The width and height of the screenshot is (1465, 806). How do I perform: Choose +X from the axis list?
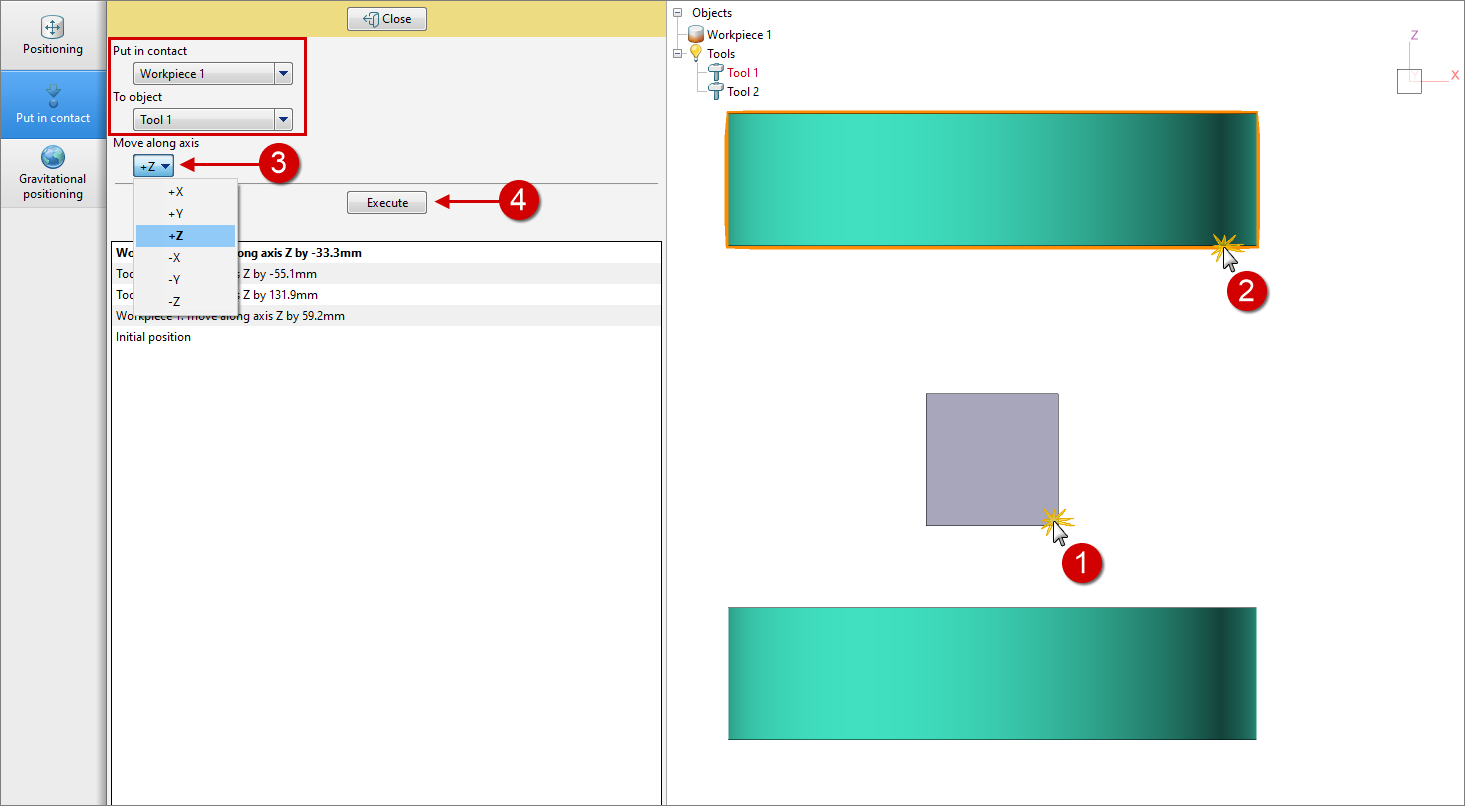coord(176,192)
